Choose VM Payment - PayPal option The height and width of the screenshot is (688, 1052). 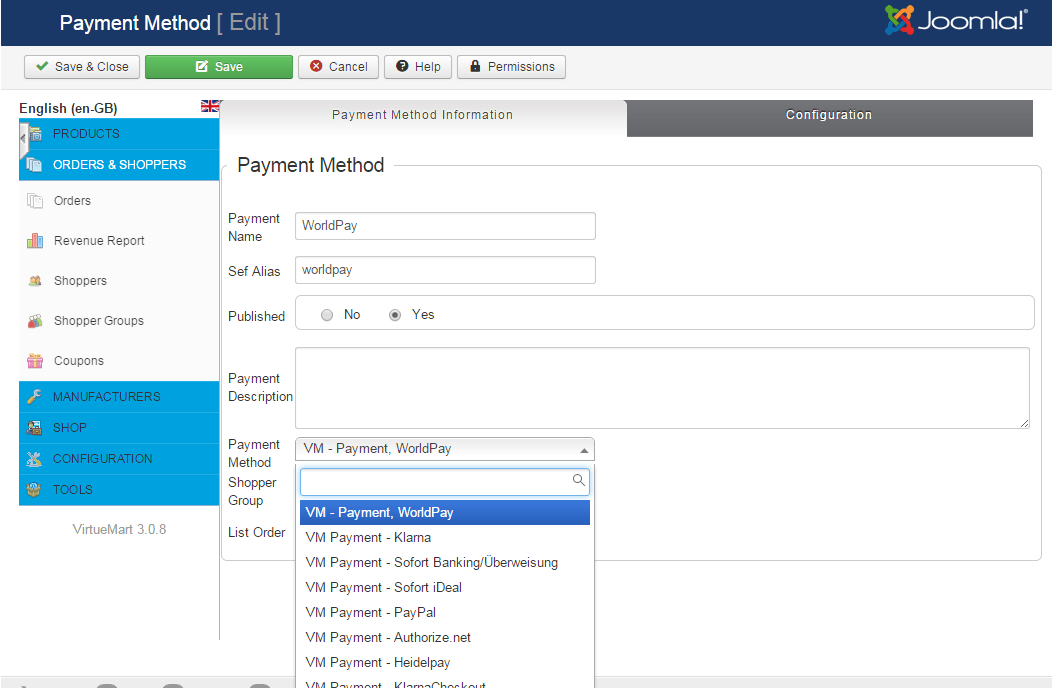click(445, 612)
